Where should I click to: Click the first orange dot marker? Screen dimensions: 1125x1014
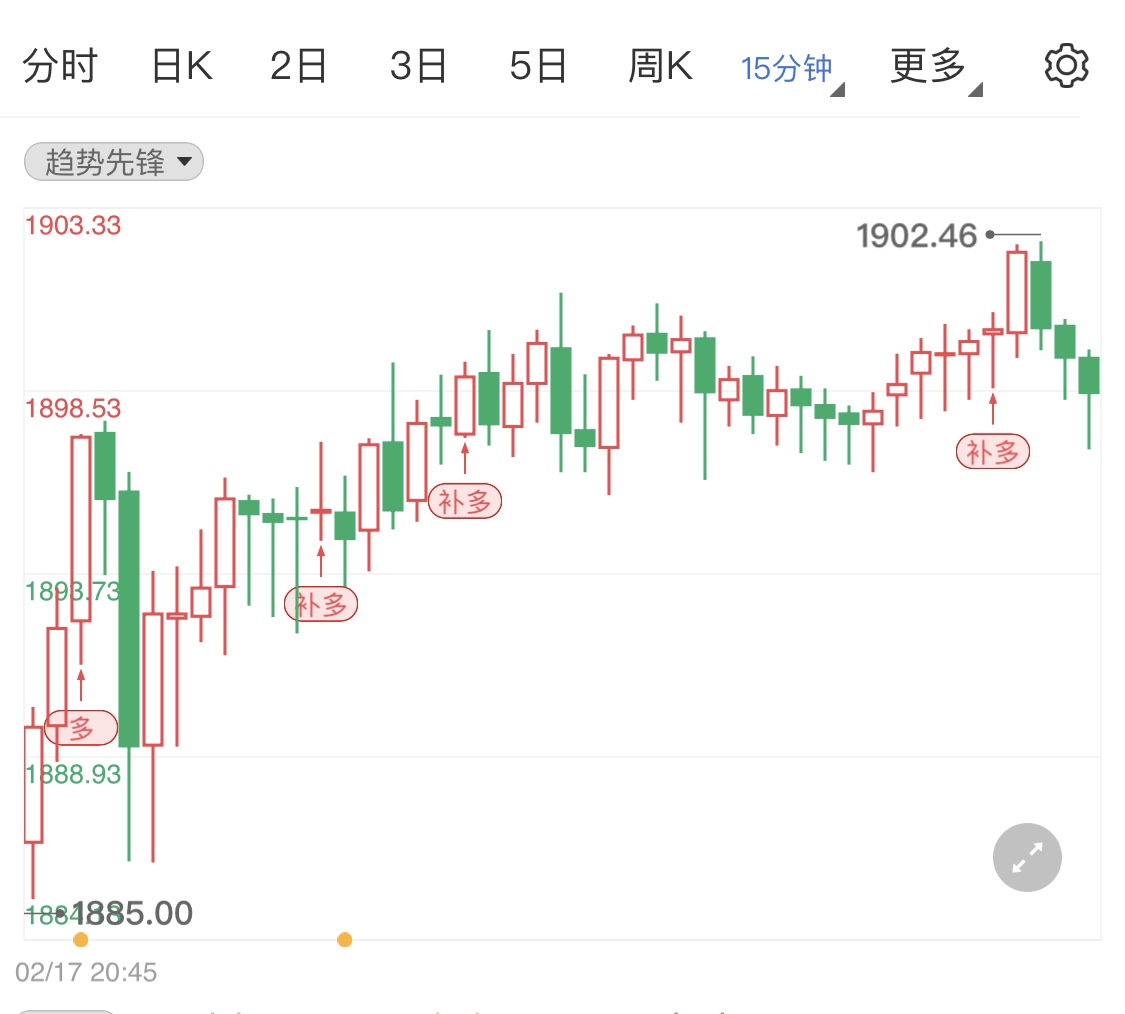tap(80, 939)
